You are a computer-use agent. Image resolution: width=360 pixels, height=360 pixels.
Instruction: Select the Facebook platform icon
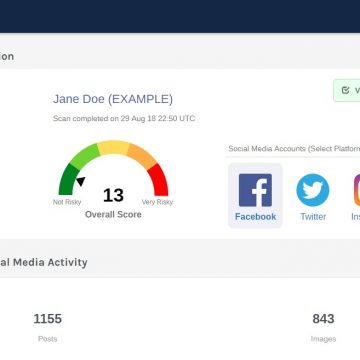tap(255, 190)
